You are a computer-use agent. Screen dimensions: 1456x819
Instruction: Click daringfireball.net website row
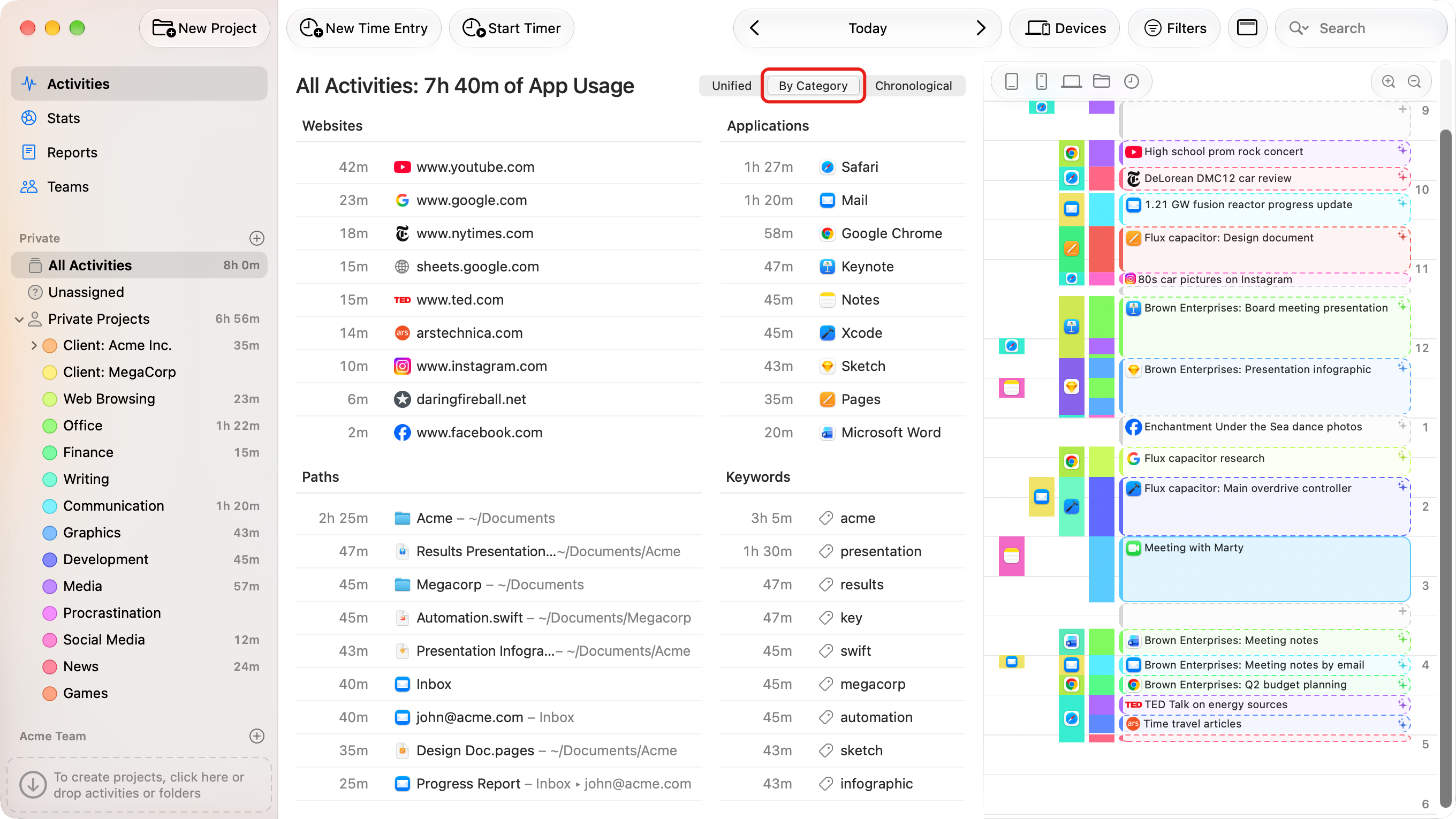[498, 399]
